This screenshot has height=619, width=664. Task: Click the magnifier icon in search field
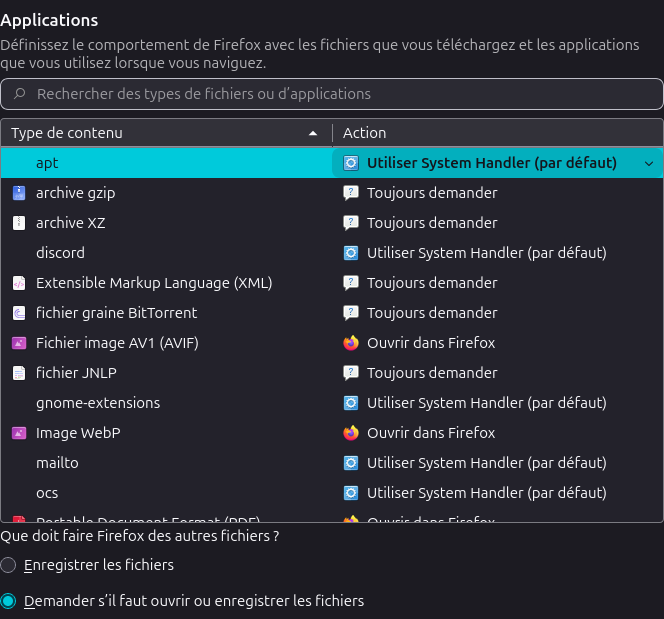point(20,94)
